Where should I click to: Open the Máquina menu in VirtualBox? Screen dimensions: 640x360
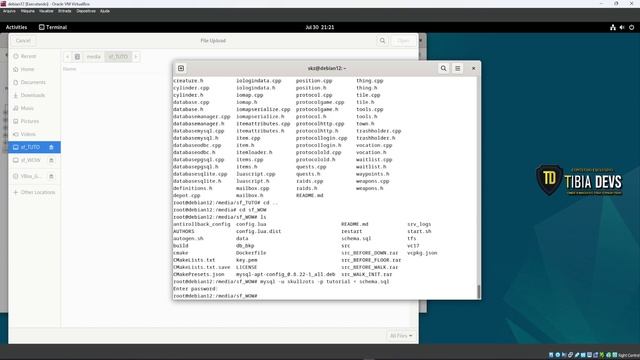pyautogui.click(x=28, y=11)
